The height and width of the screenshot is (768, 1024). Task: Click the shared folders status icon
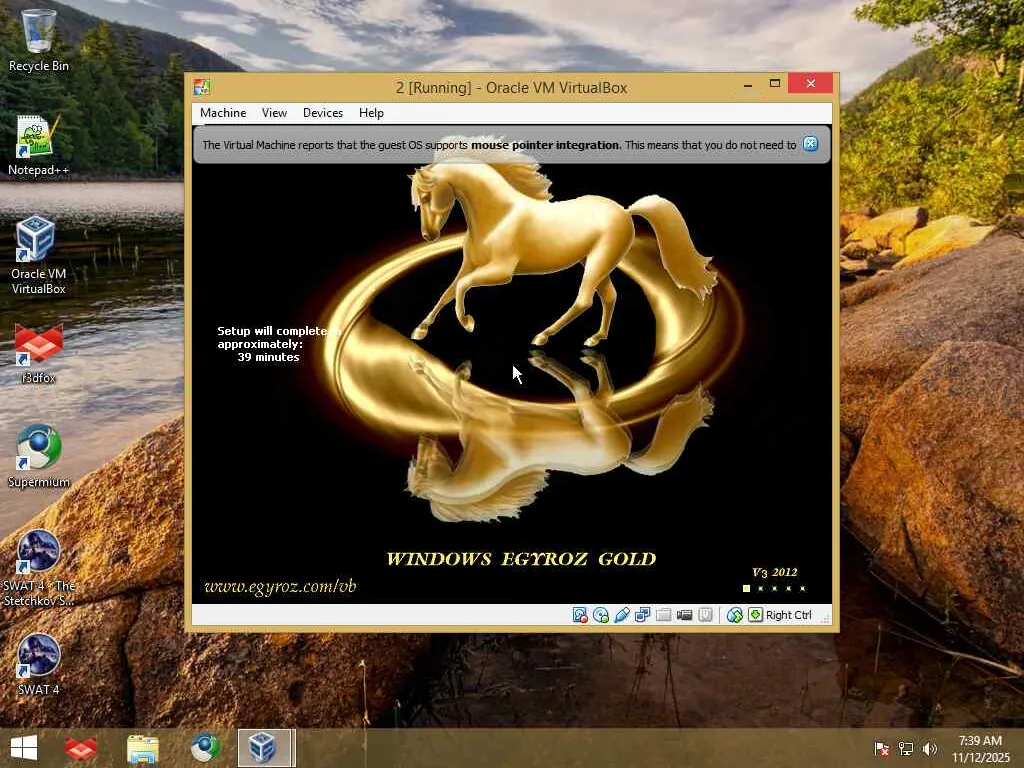[664, 615]
